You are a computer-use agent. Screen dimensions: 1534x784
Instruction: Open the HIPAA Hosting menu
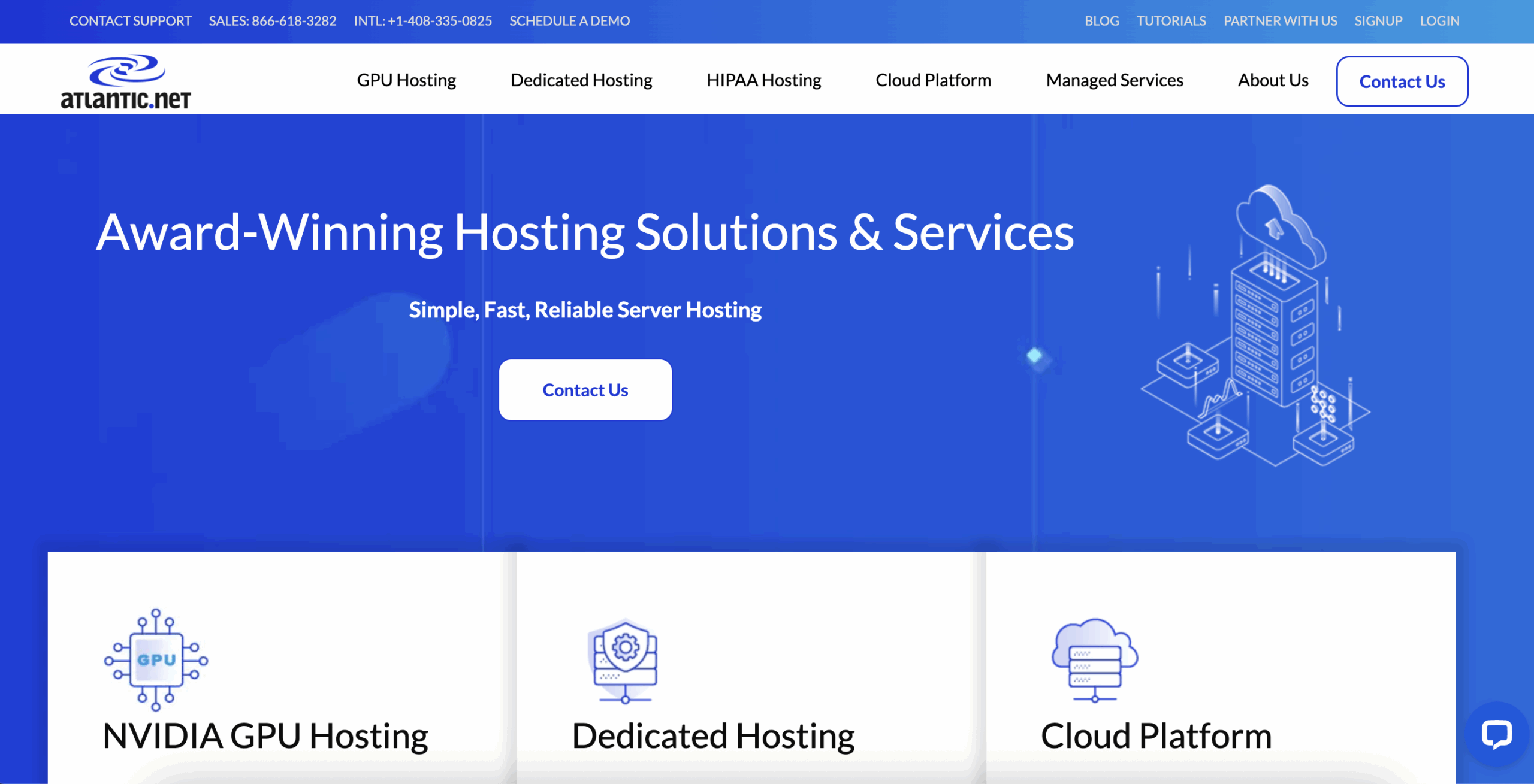pyautogui.click(x=764, y=80)
